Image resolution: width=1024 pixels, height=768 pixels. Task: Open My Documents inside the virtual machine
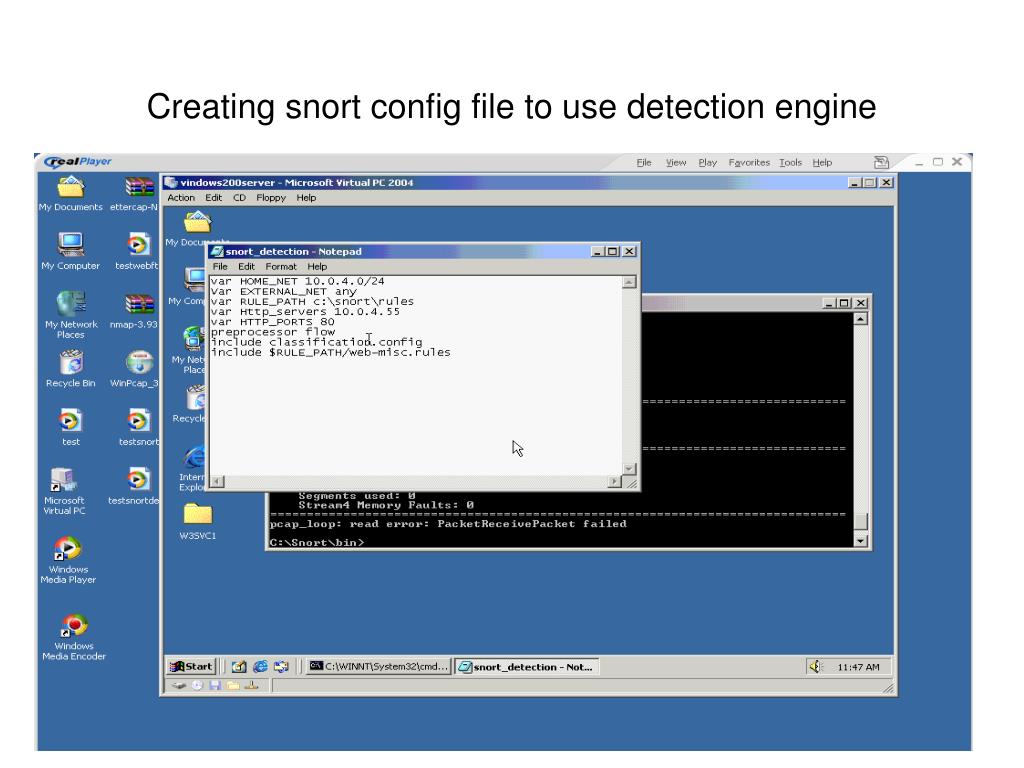[x=197, y=222]
